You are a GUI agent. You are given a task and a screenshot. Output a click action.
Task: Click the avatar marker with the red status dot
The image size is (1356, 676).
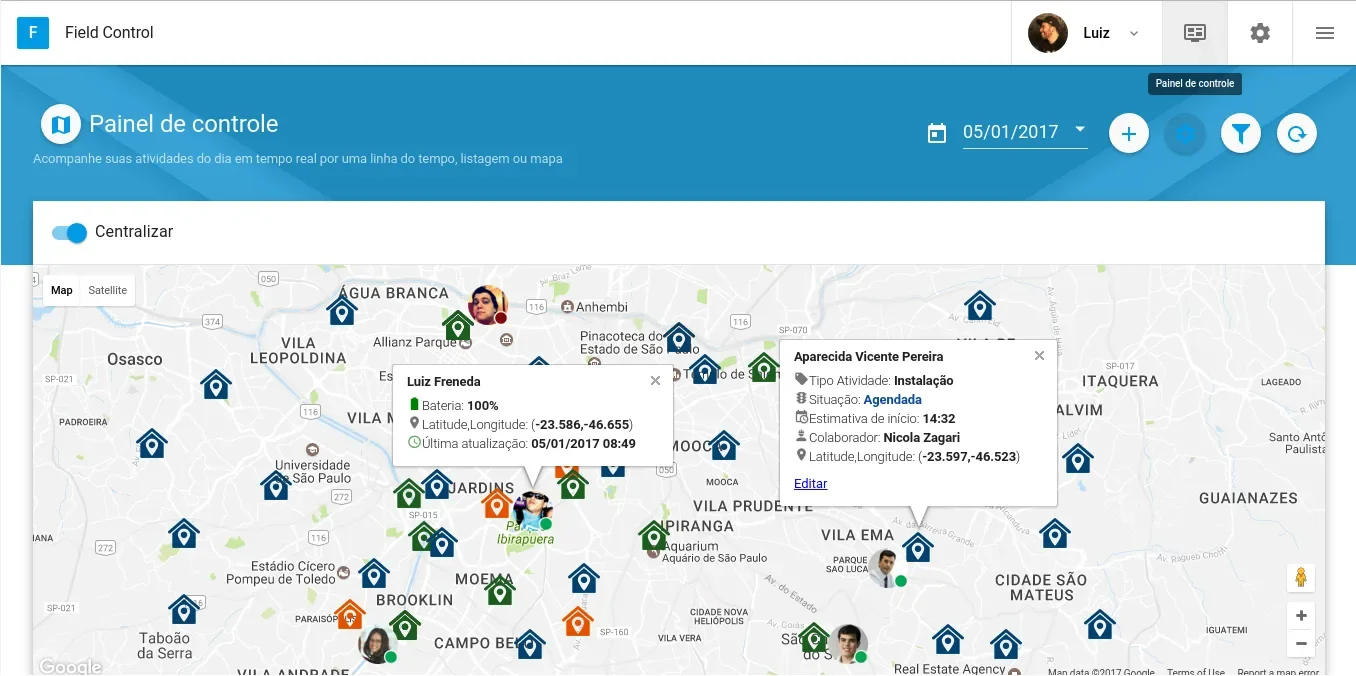[x=488, y=305]
